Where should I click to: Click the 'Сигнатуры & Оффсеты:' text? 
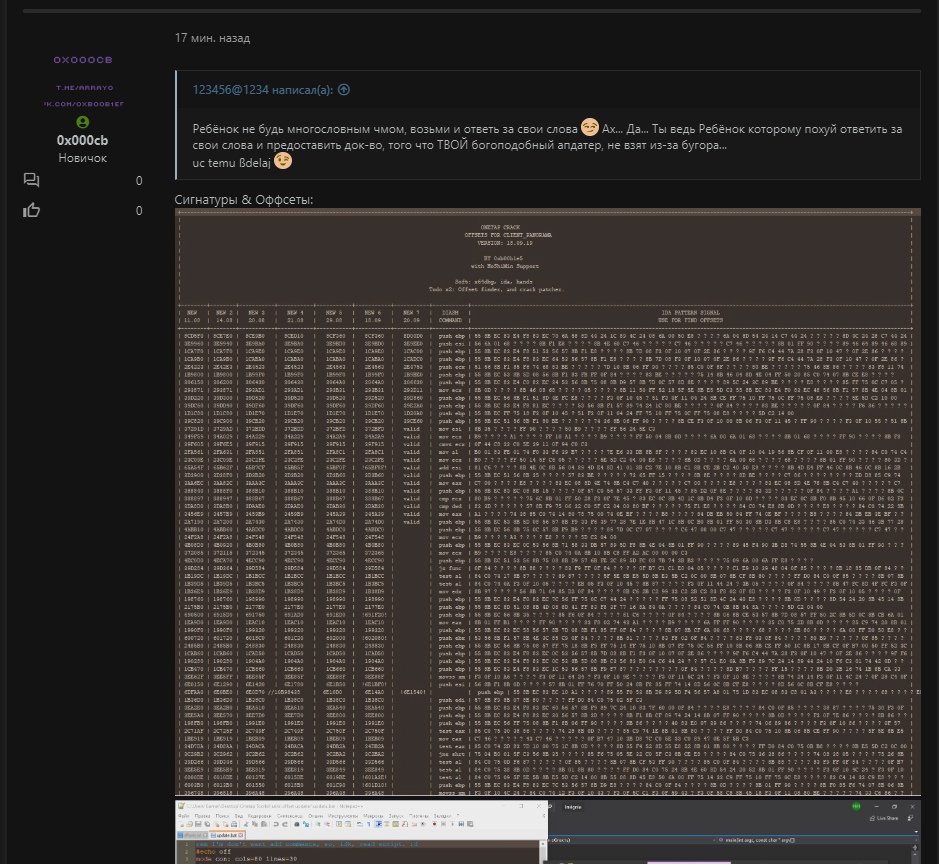tap(244, 199)
